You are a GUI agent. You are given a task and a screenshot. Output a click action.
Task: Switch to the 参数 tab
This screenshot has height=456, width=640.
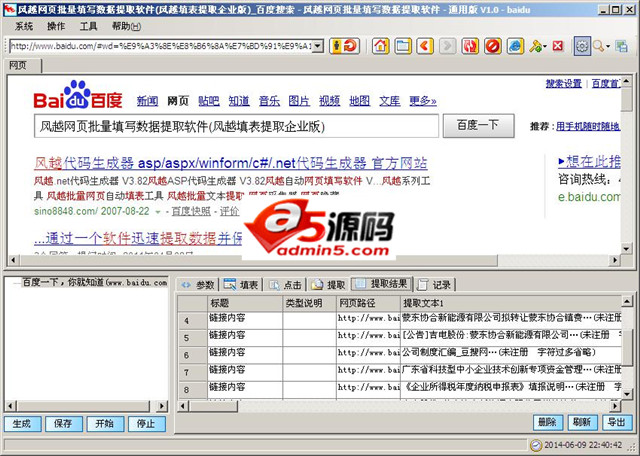(x=198, y=285)
